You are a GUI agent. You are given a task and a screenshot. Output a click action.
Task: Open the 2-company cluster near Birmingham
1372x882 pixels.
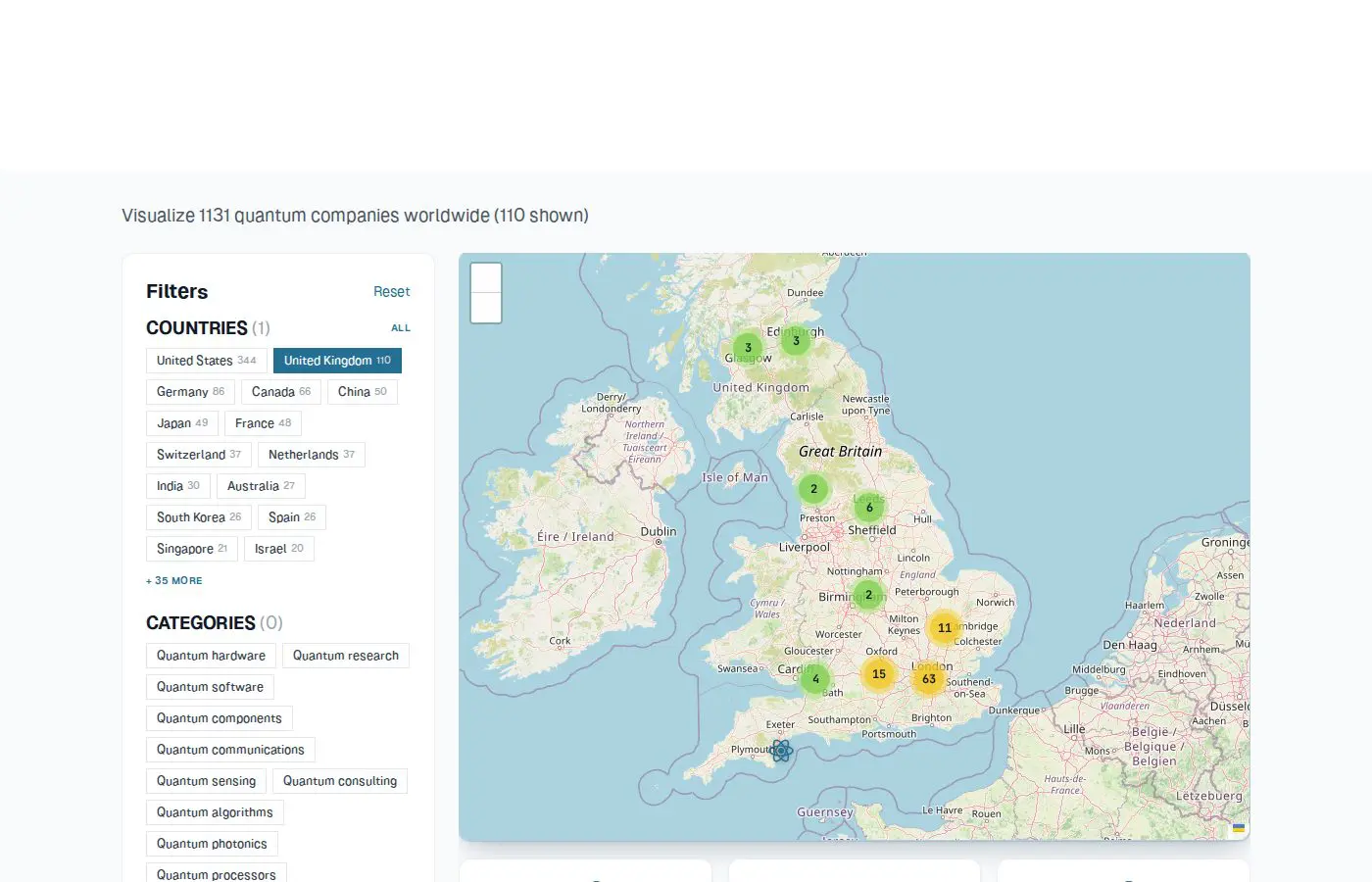868,594
